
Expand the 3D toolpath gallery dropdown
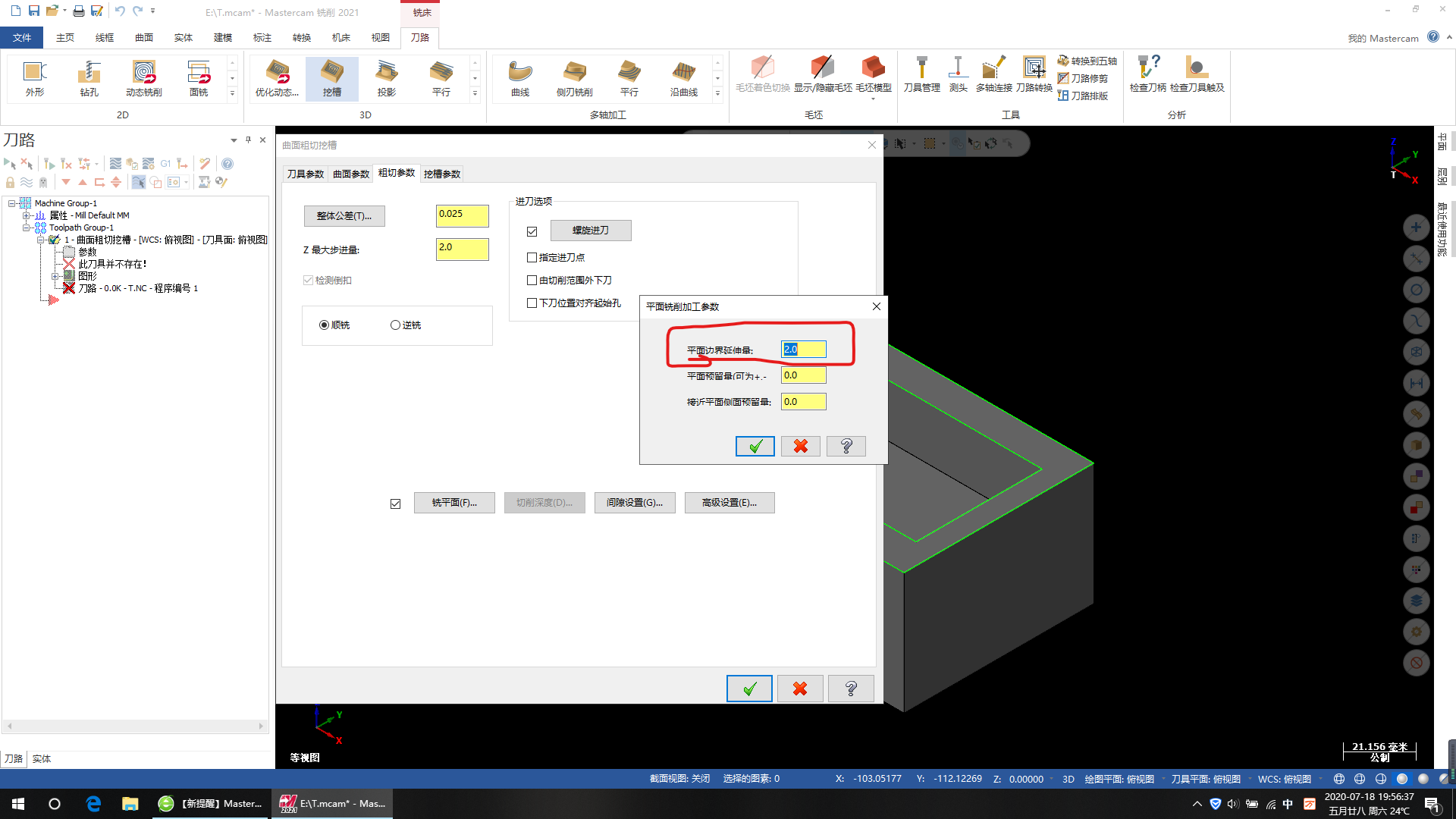pos(475,94)
